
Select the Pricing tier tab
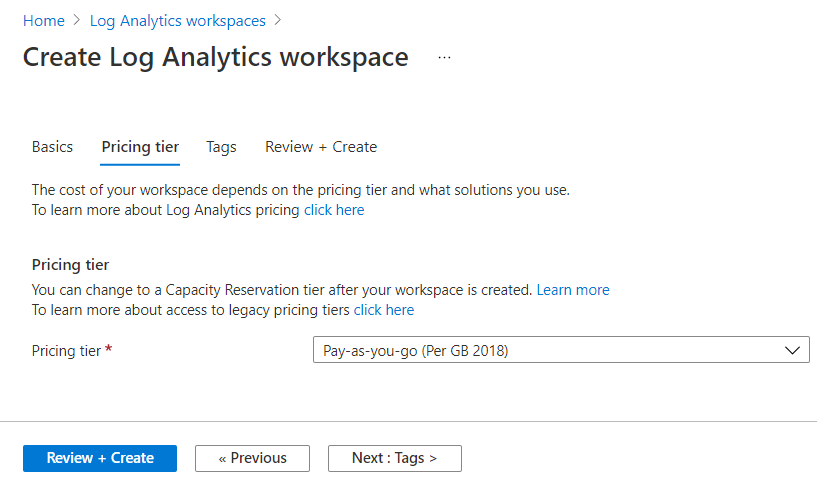click(x=140, y=147)
